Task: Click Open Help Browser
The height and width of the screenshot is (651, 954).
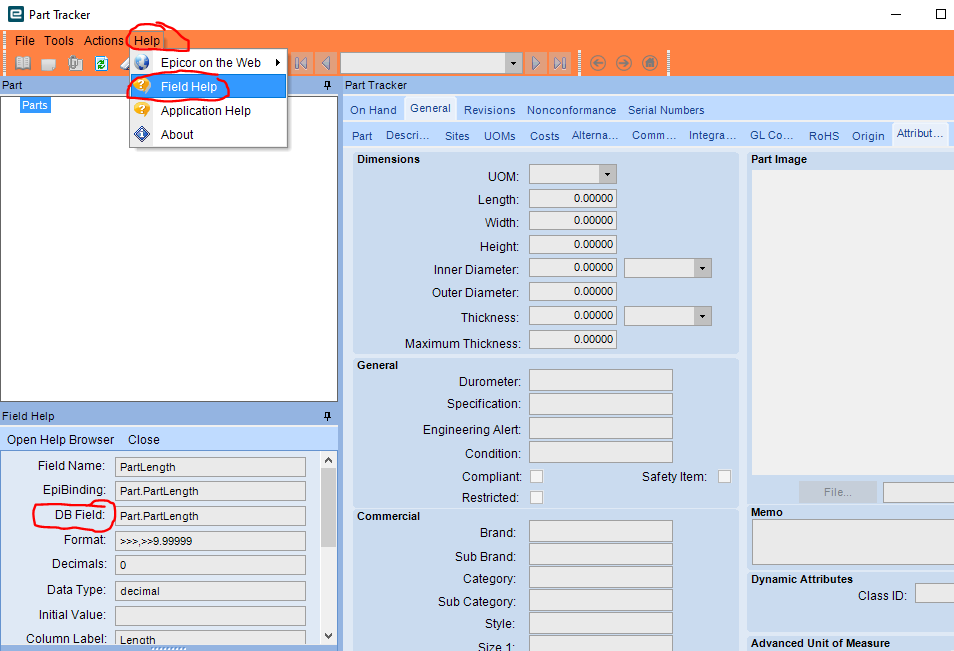Action: (60, 439)
